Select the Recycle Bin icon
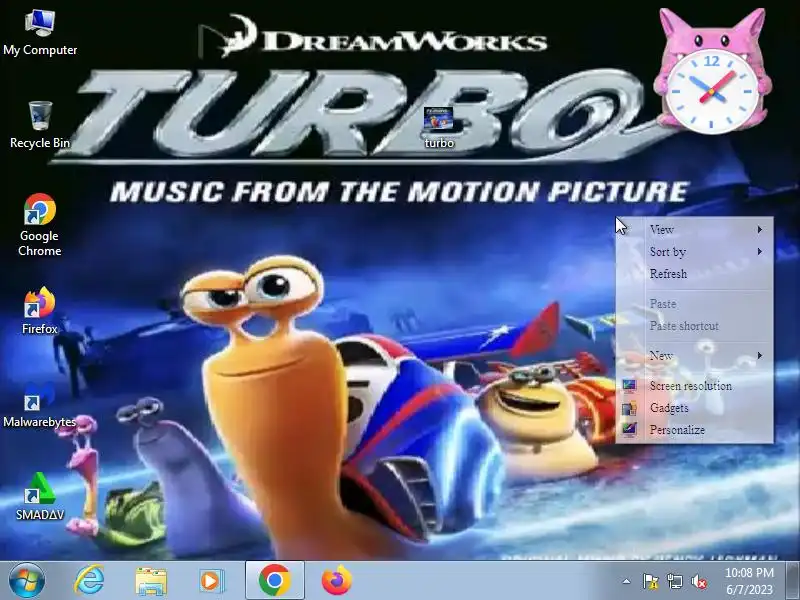Viewport: 800px width, 600px height. [x=40, y=125]
